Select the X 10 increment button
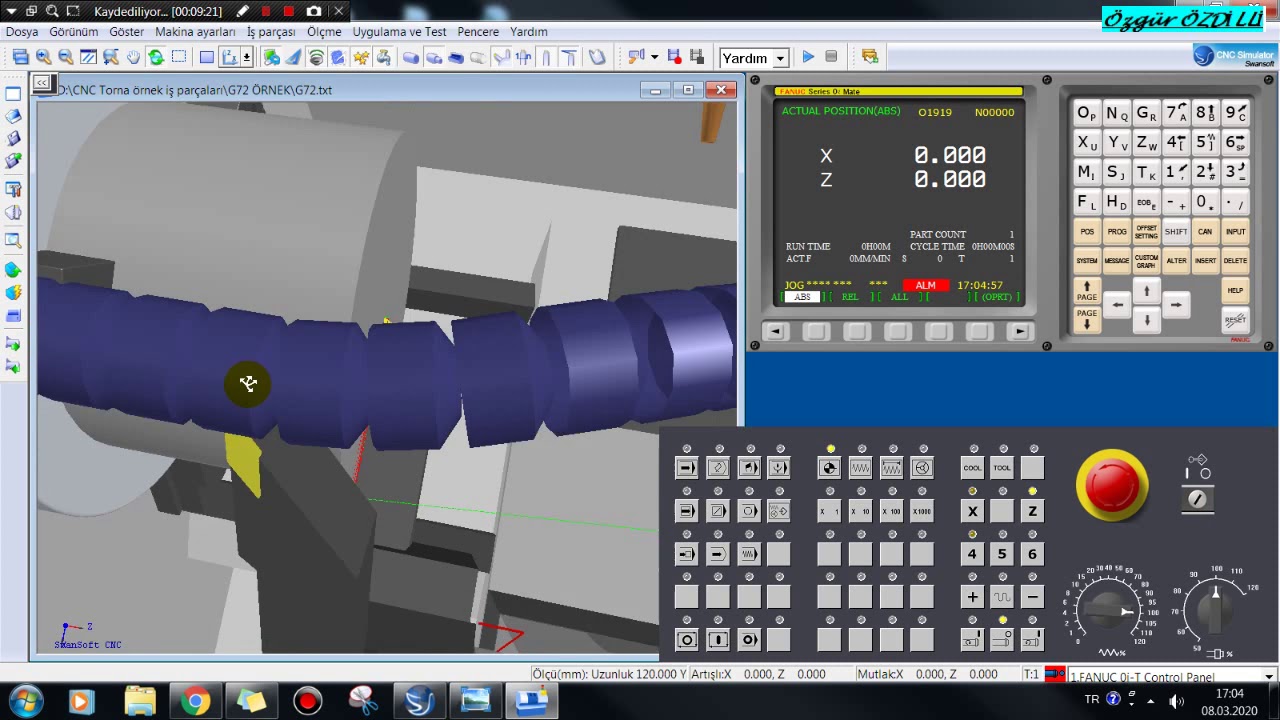This screenshot has height=720, width=1280. pos(860,511)
